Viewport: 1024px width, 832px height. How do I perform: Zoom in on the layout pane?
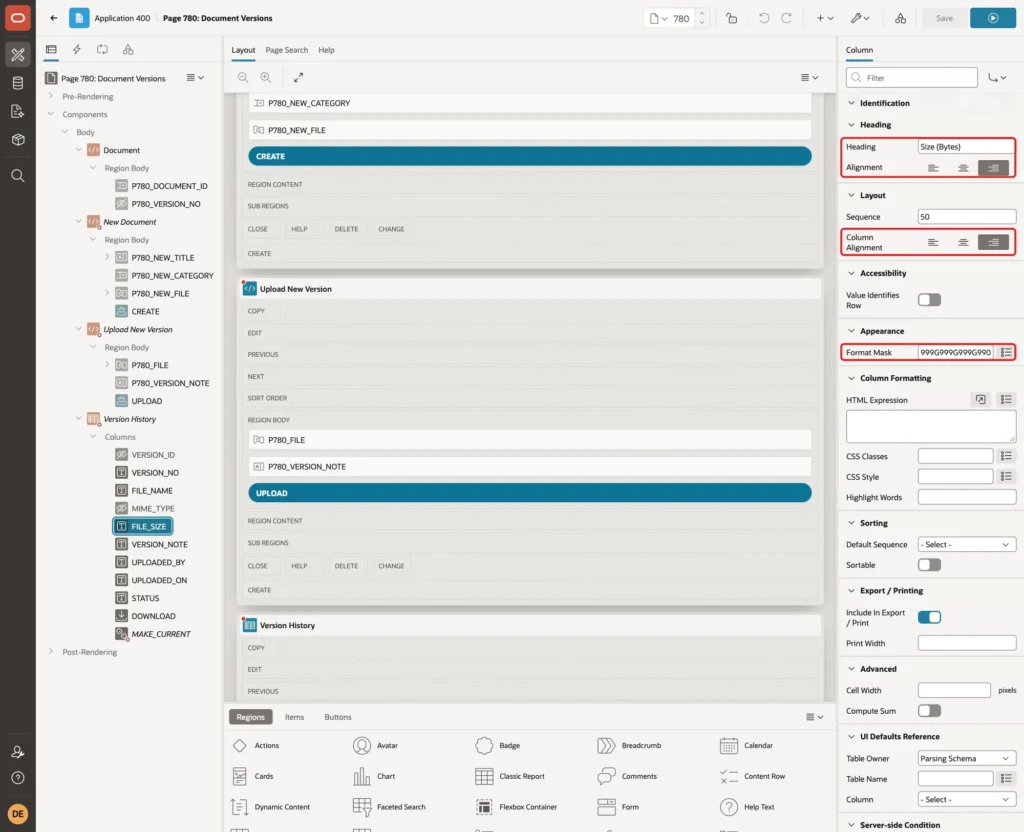click(x=266, y=77)
